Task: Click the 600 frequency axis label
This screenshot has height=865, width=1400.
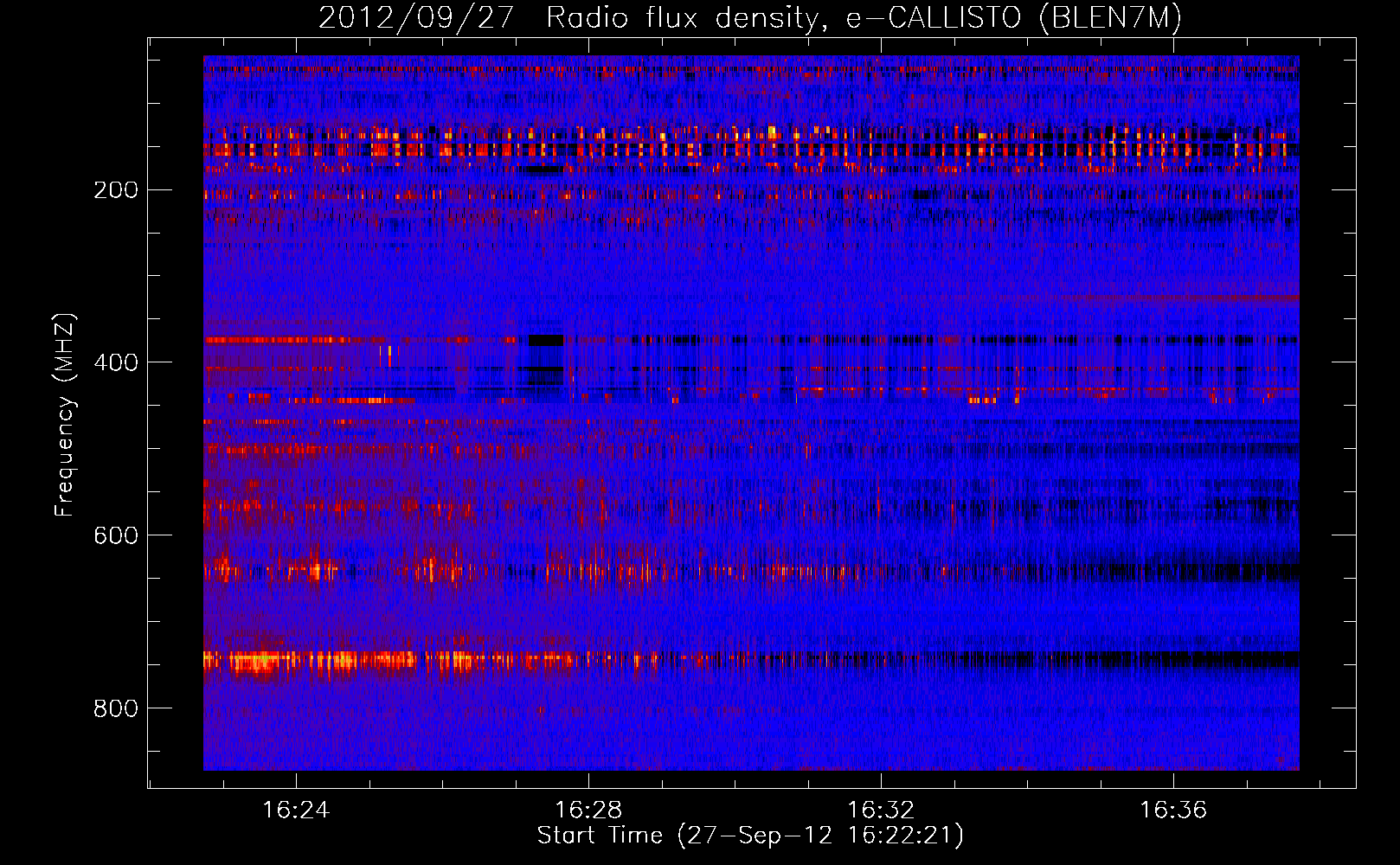Action: tap(116, 535)
